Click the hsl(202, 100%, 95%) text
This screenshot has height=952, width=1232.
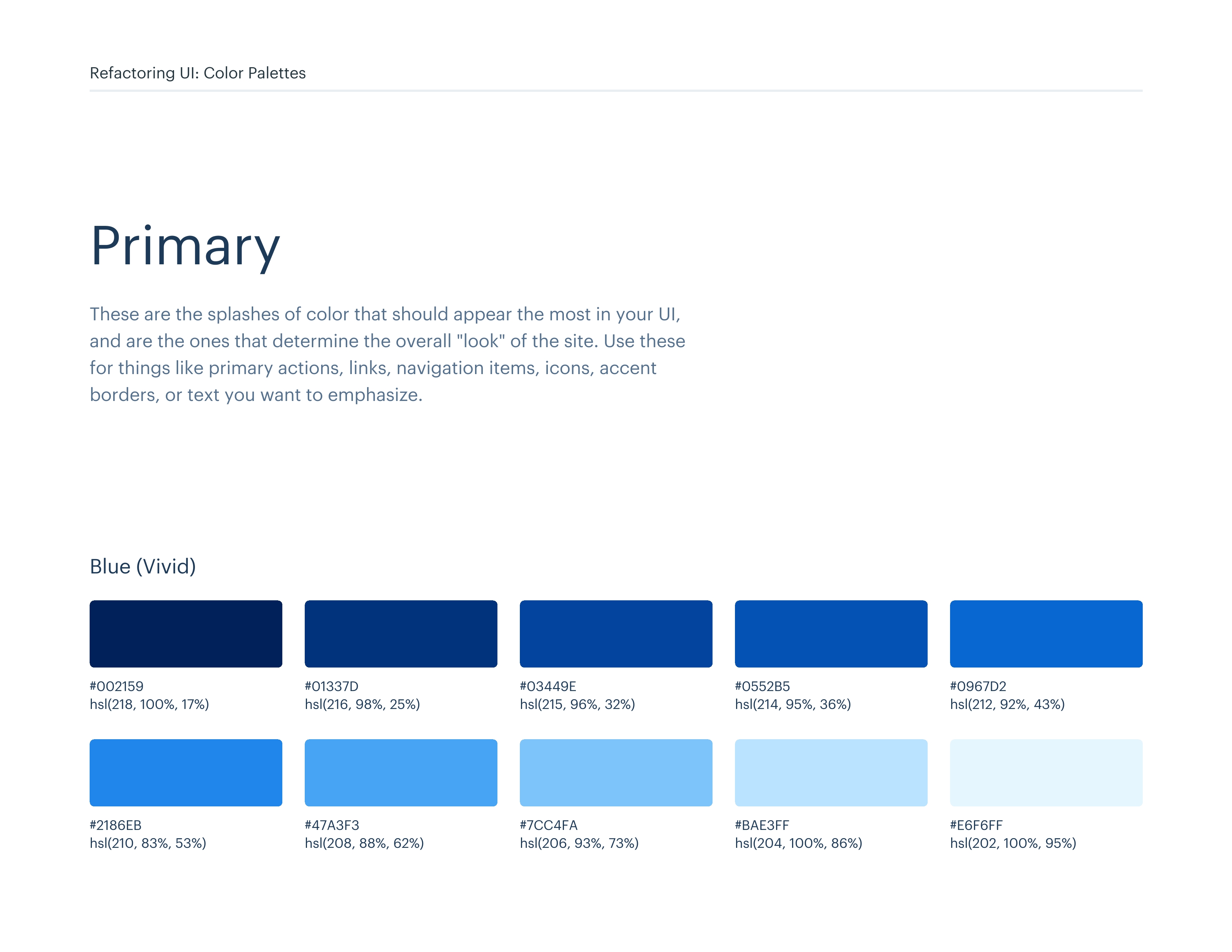pyautogui.click(x=1012, y=843)
